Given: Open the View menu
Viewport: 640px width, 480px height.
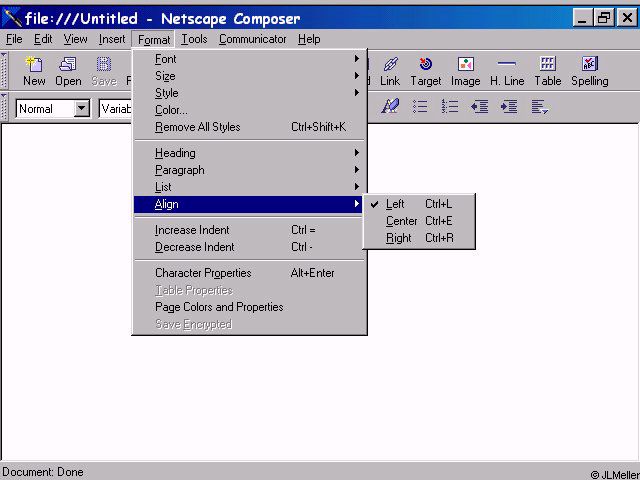Looking at the screenshot, I should pyautogui.click(x=76, y=40).
